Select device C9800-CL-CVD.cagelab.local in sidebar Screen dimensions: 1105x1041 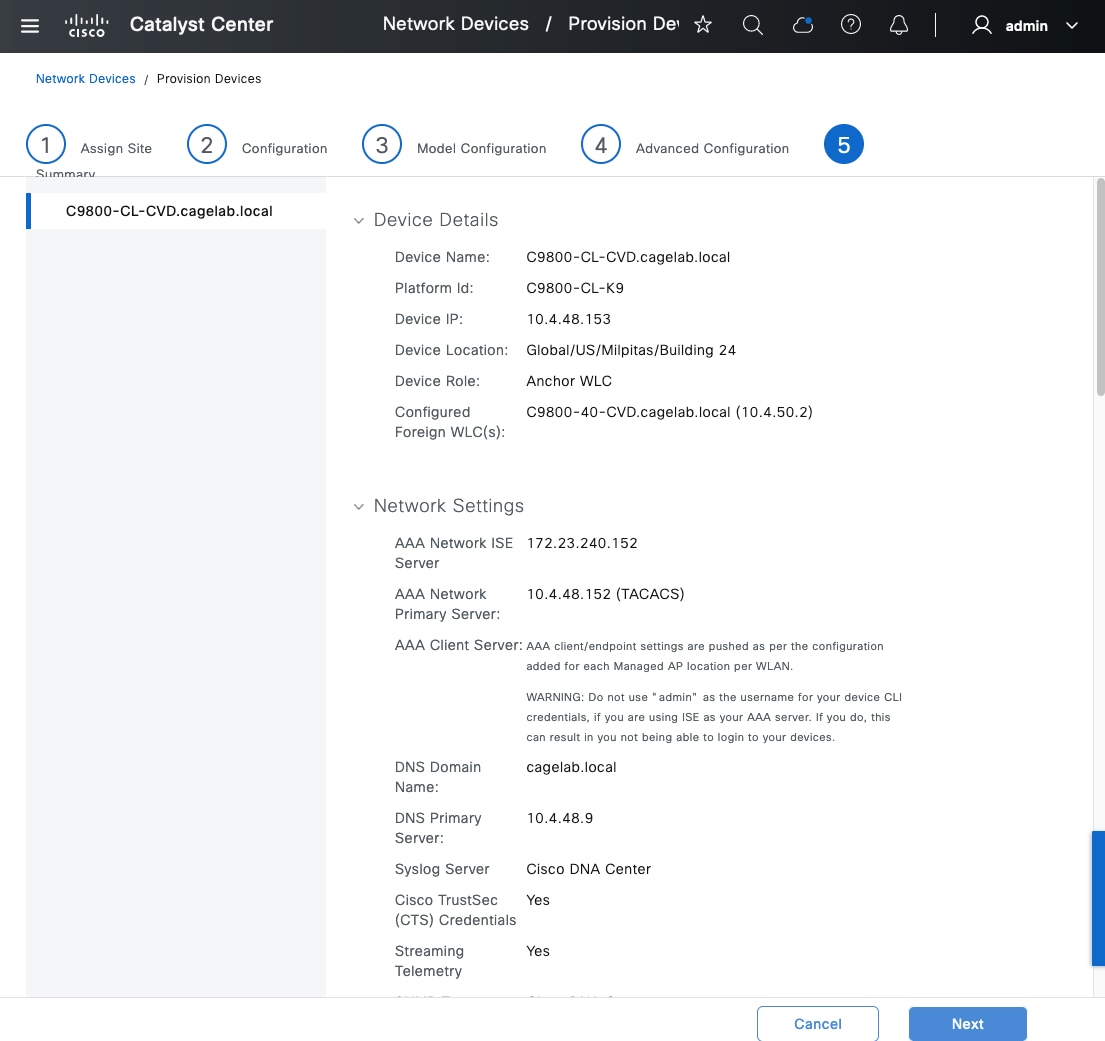click(x=176, y=211)
